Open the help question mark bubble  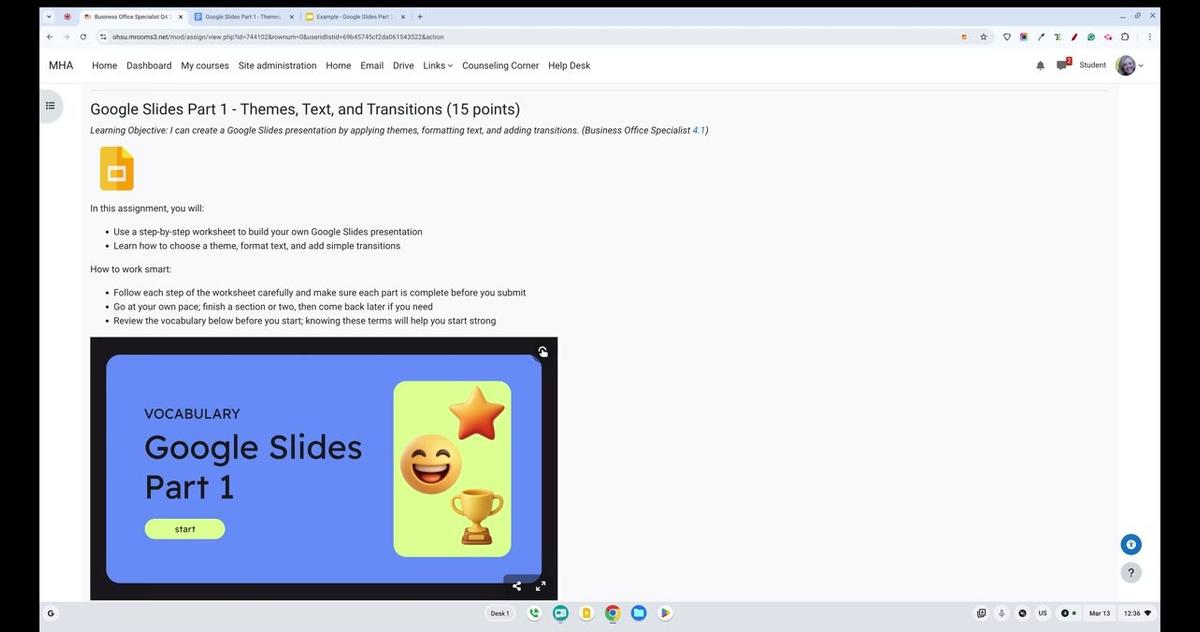(x=1130, y=572)
